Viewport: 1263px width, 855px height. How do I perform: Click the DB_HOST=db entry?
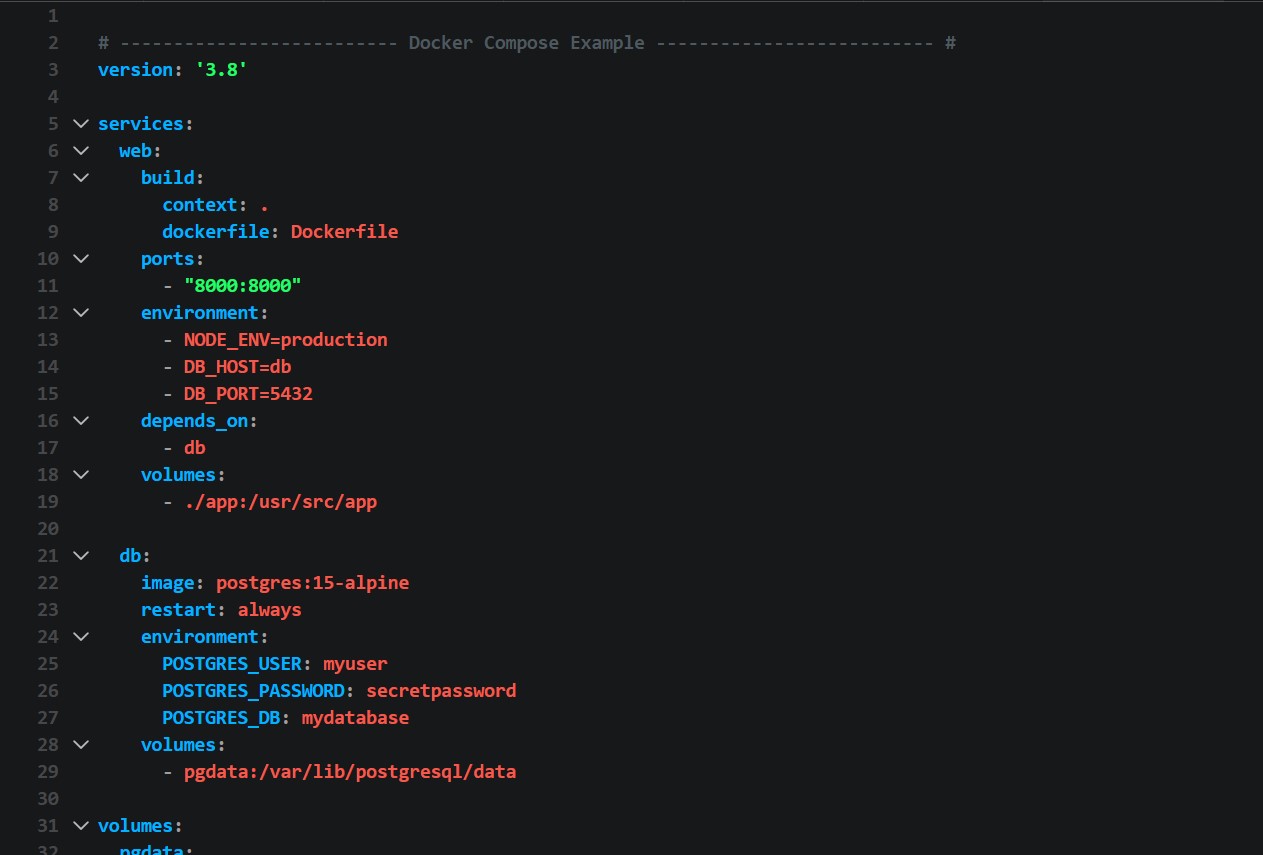(238, 367)
